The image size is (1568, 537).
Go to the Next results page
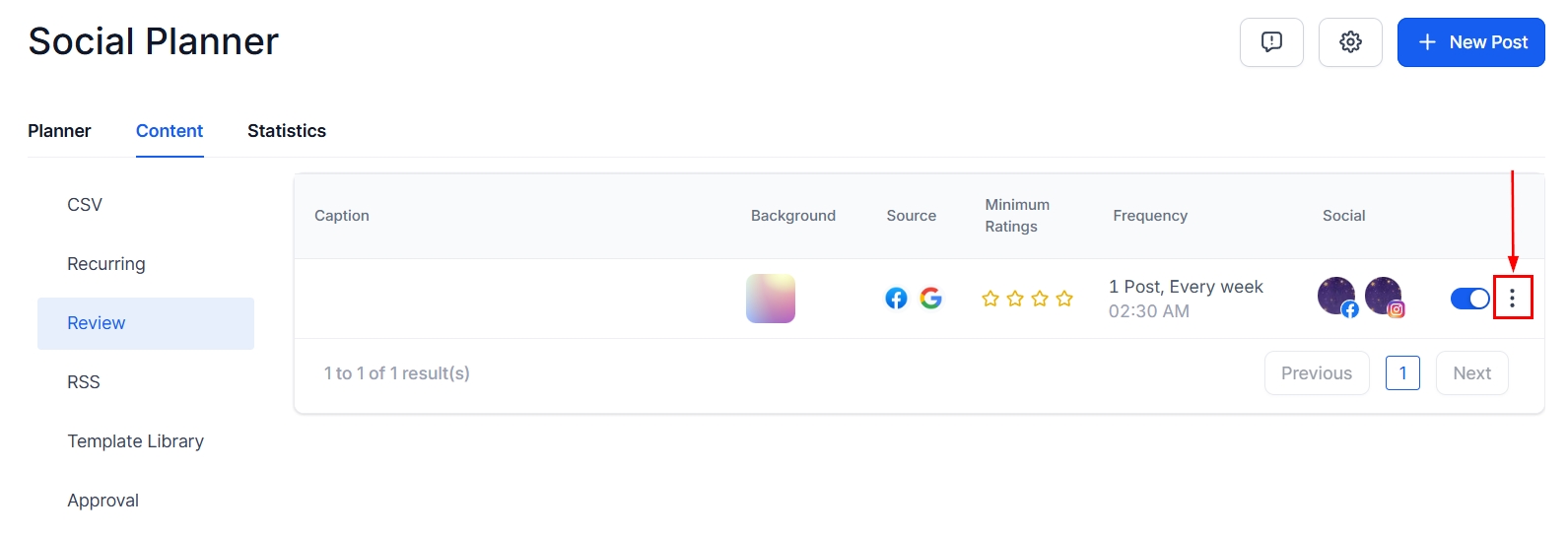tap(1471, 373)
